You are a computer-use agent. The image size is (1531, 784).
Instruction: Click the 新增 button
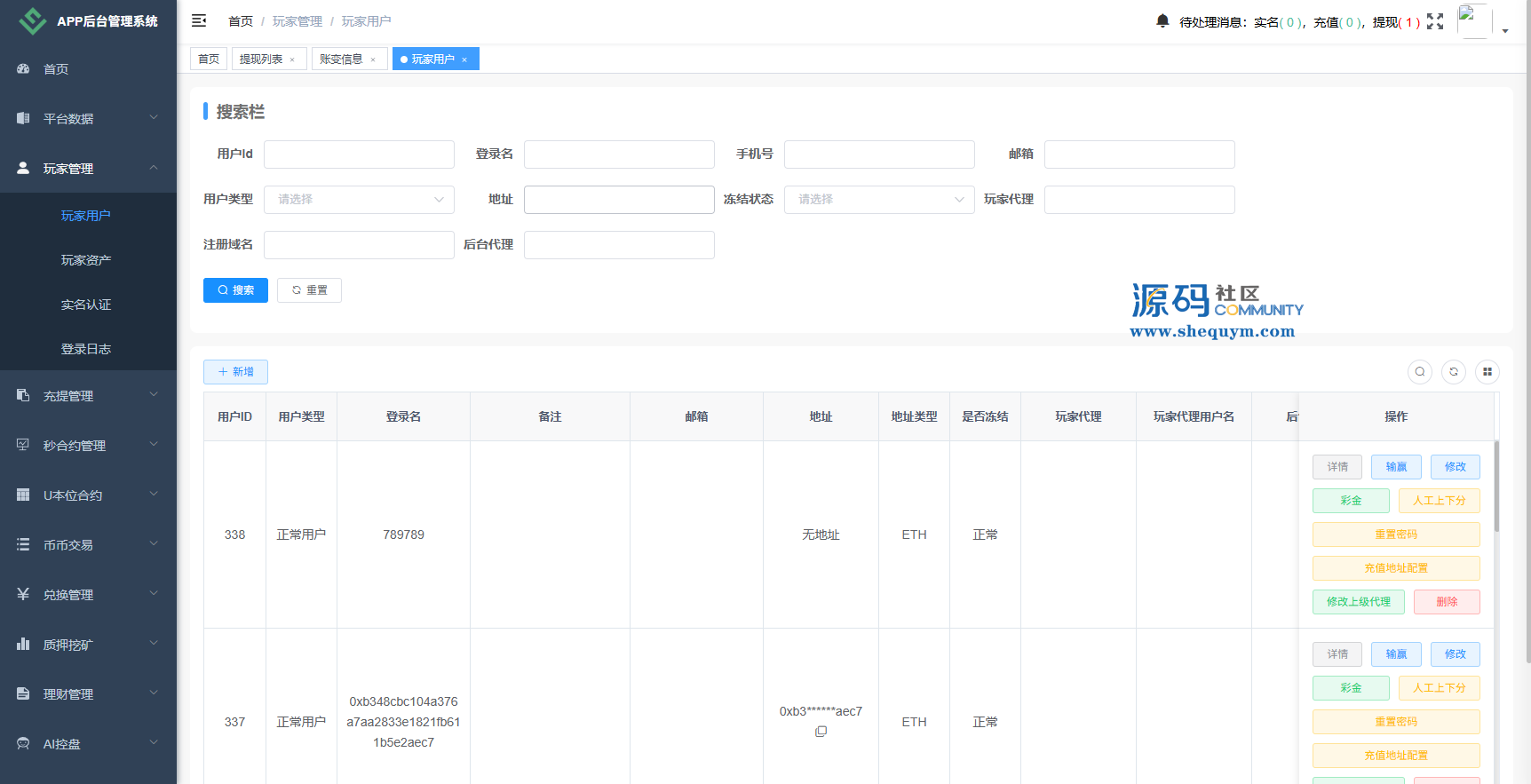point(235,372)
